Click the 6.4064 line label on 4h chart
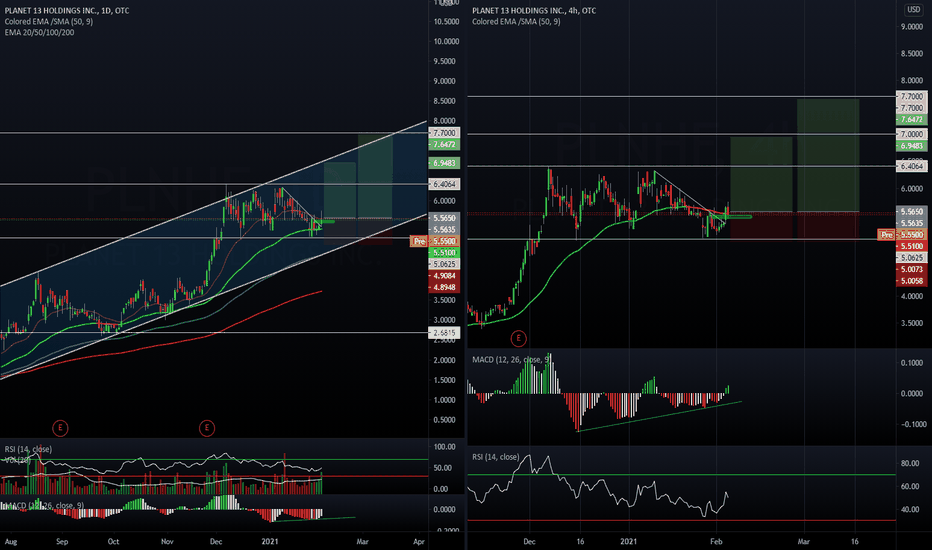This screenshot has height=550, width=932. (911, 166)
